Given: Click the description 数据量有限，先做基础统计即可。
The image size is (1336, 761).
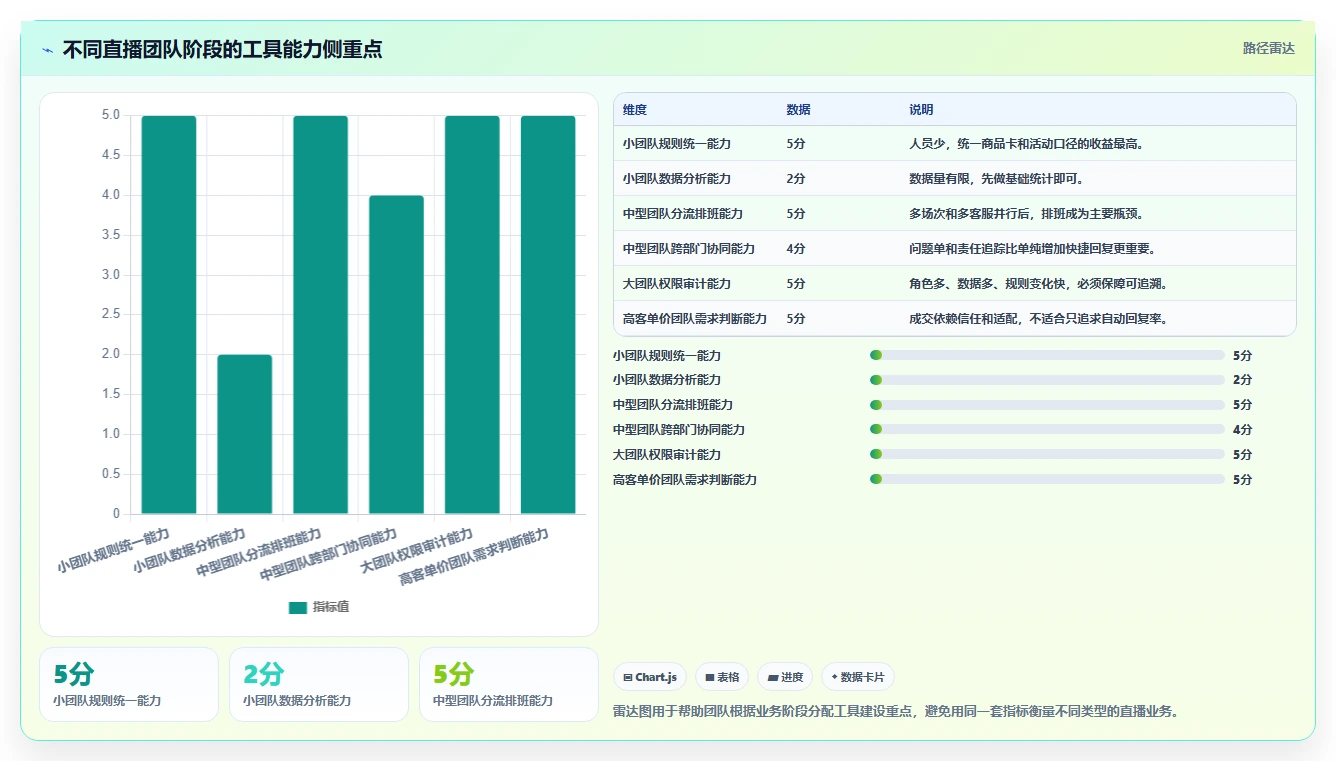Looking at the screenshot, I should 996,179.
